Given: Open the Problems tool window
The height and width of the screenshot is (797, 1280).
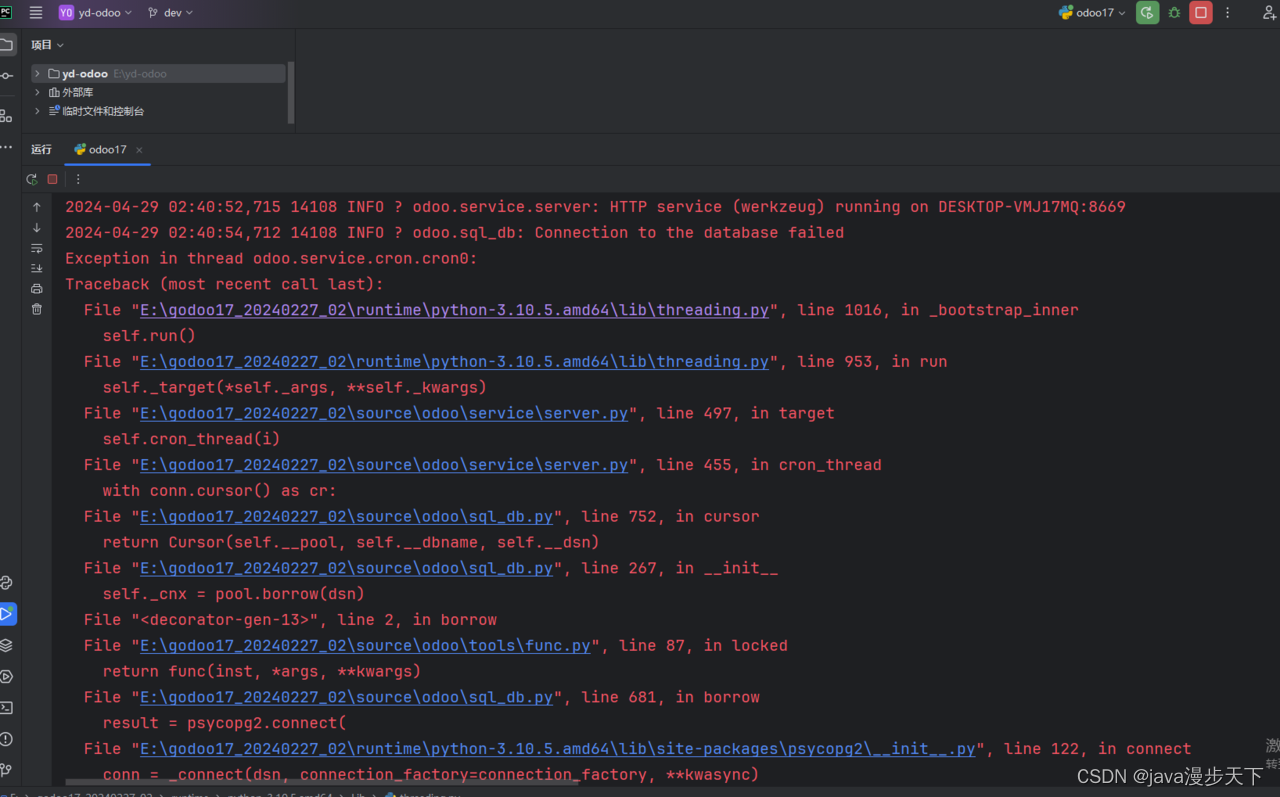Looking at the screenshot, I should tap(7, 739).
